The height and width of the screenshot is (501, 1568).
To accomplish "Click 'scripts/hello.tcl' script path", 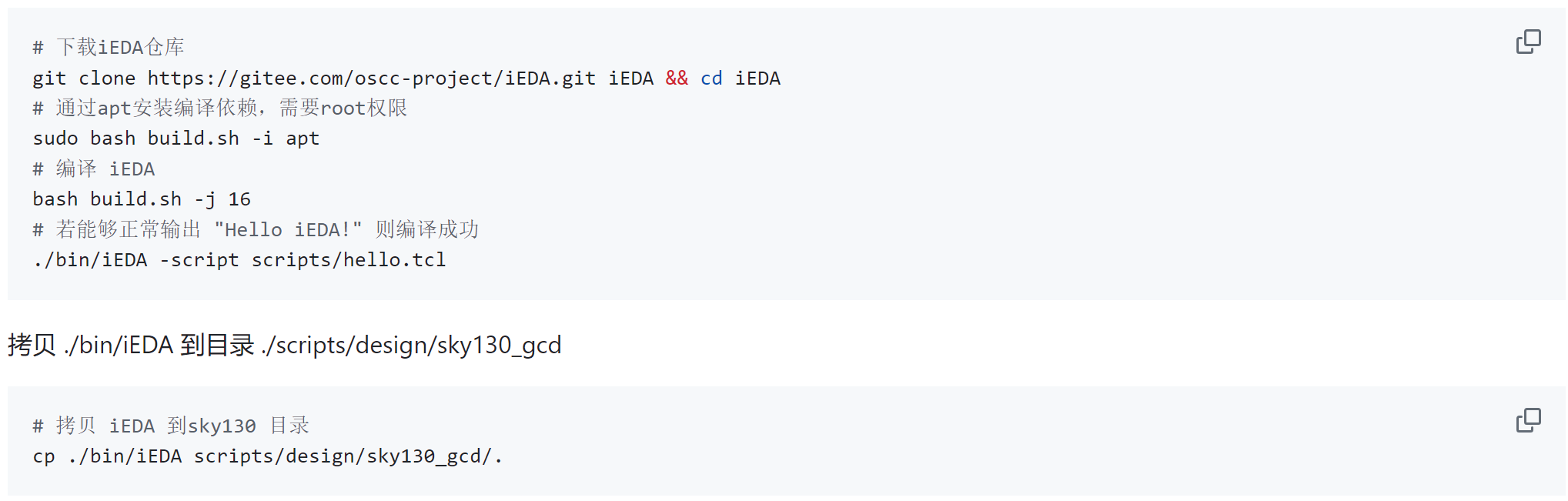I will coord(349,260).
